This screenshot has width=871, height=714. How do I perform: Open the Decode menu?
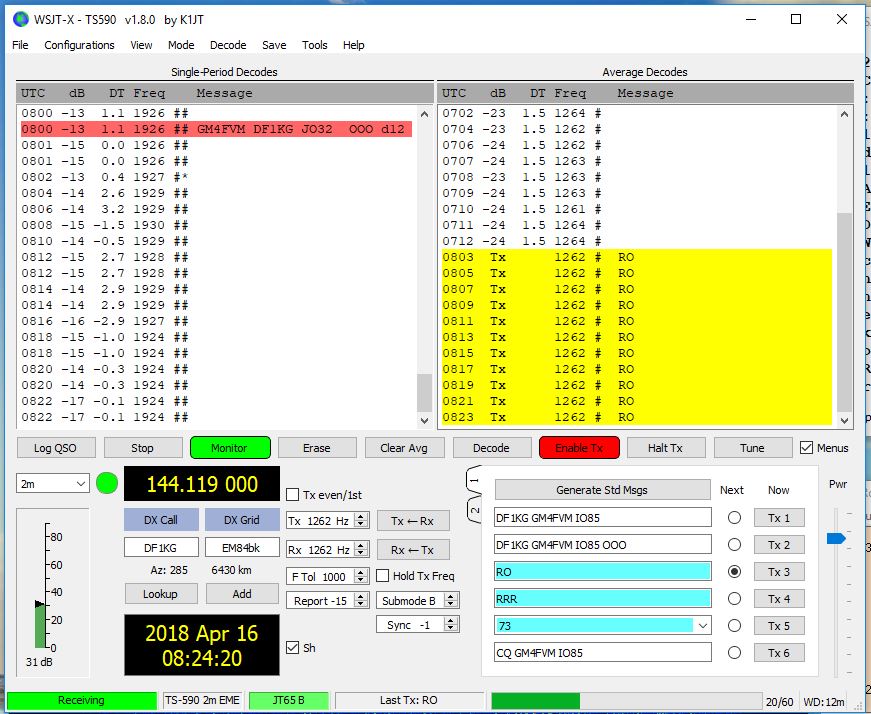coord(228,45)
